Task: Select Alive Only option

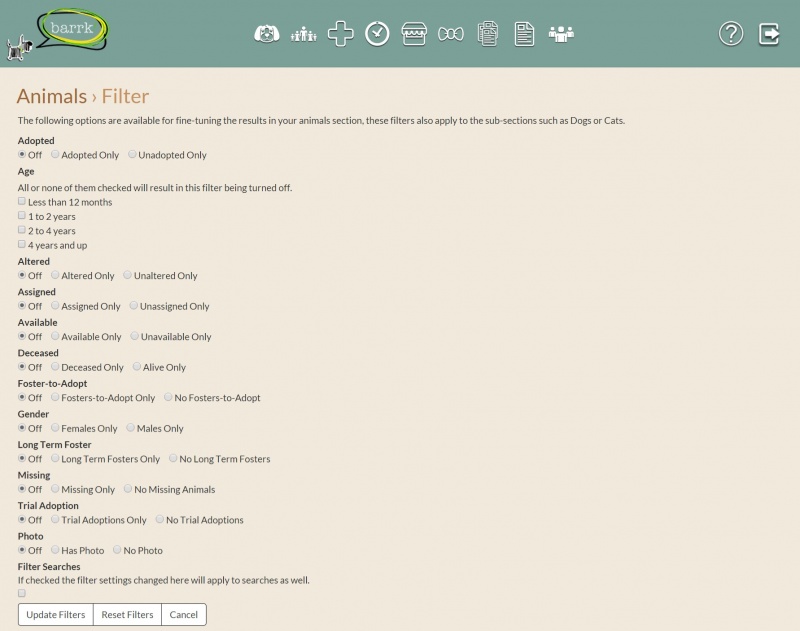Action: tap(137, 366)
